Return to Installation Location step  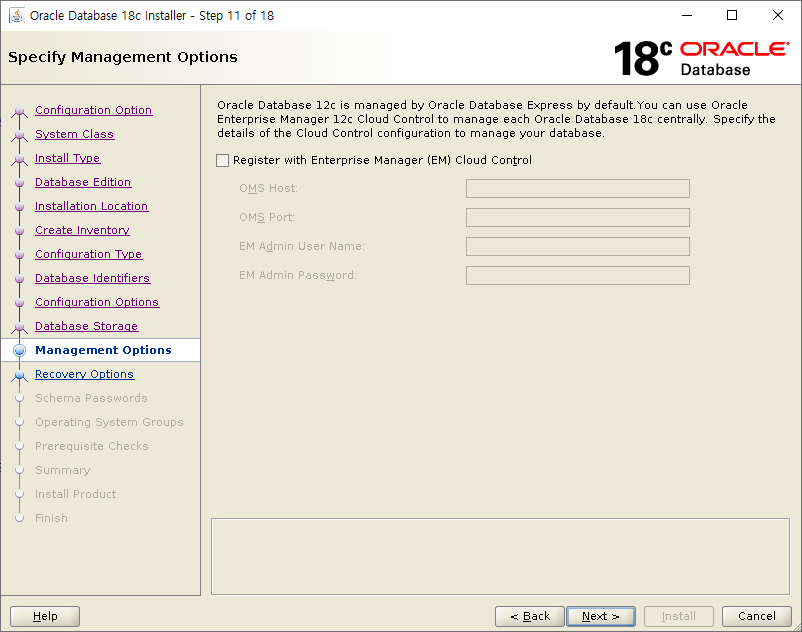[92, 206]
